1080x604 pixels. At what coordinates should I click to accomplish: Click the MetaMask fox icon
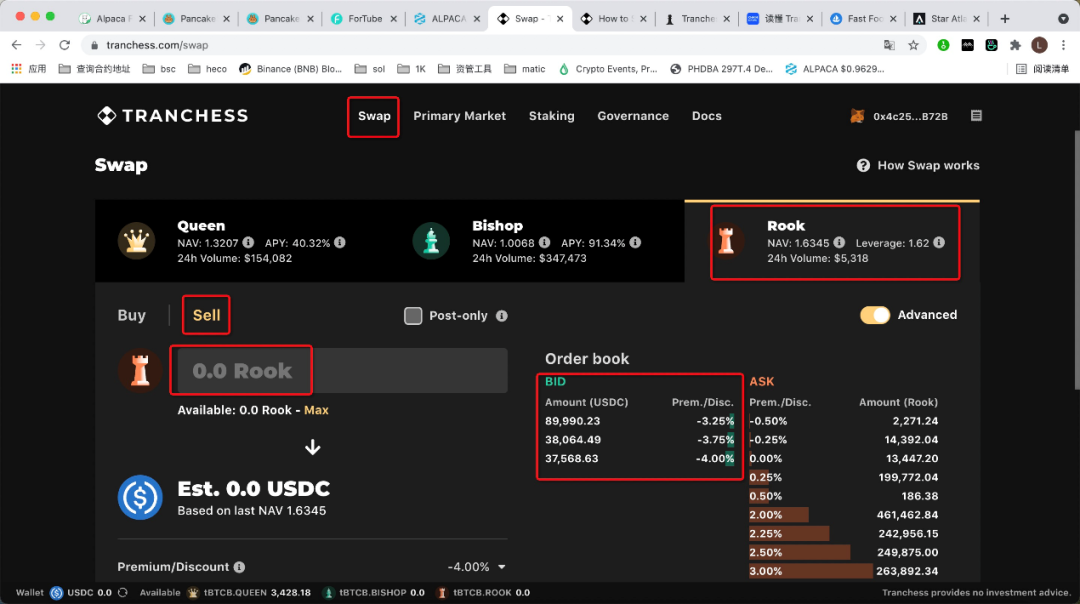coord(858,116)
